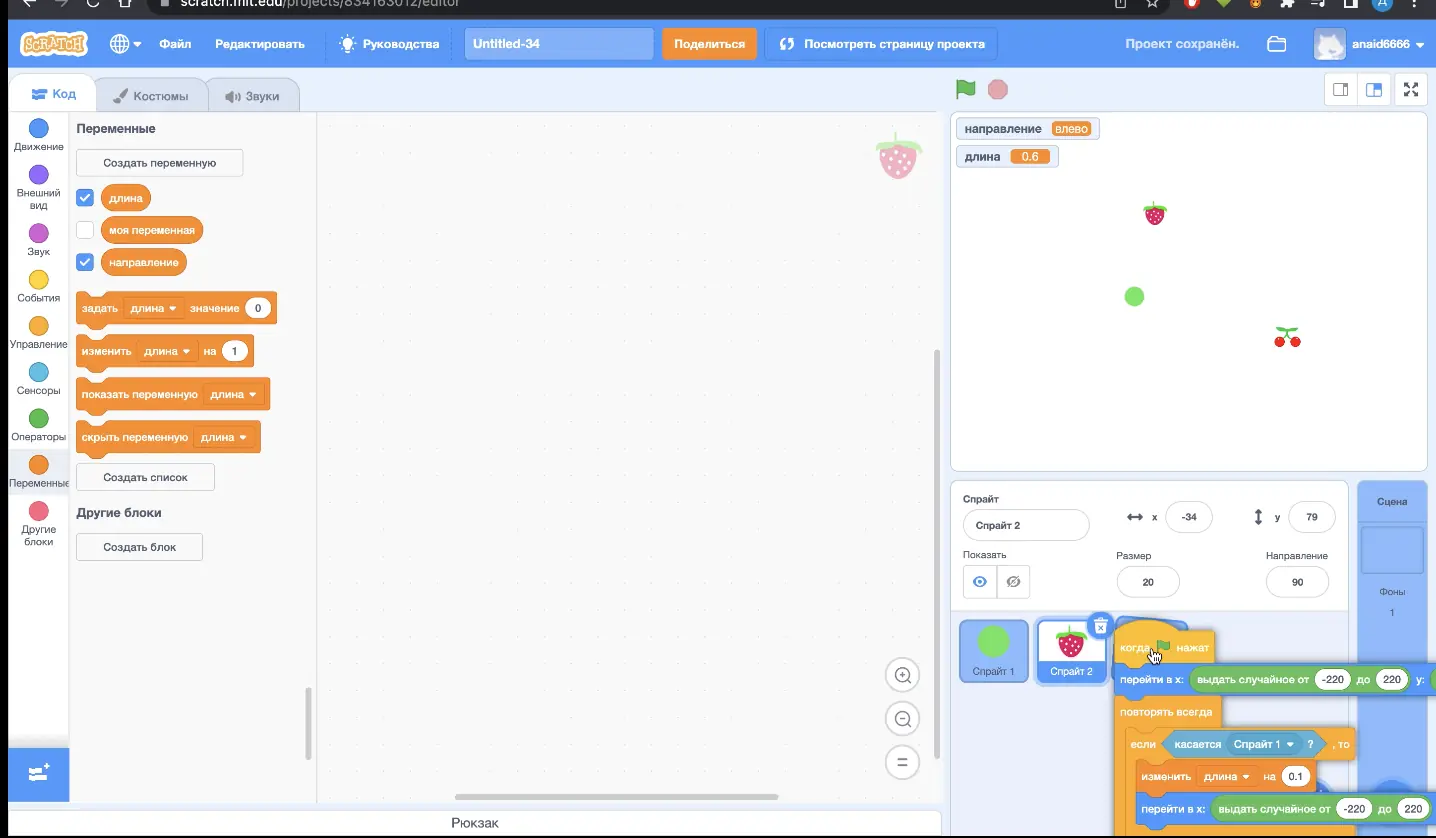Click the Scratch logo
The width and height of the screenshot is (1436, 838).
(x=54, y=44)
